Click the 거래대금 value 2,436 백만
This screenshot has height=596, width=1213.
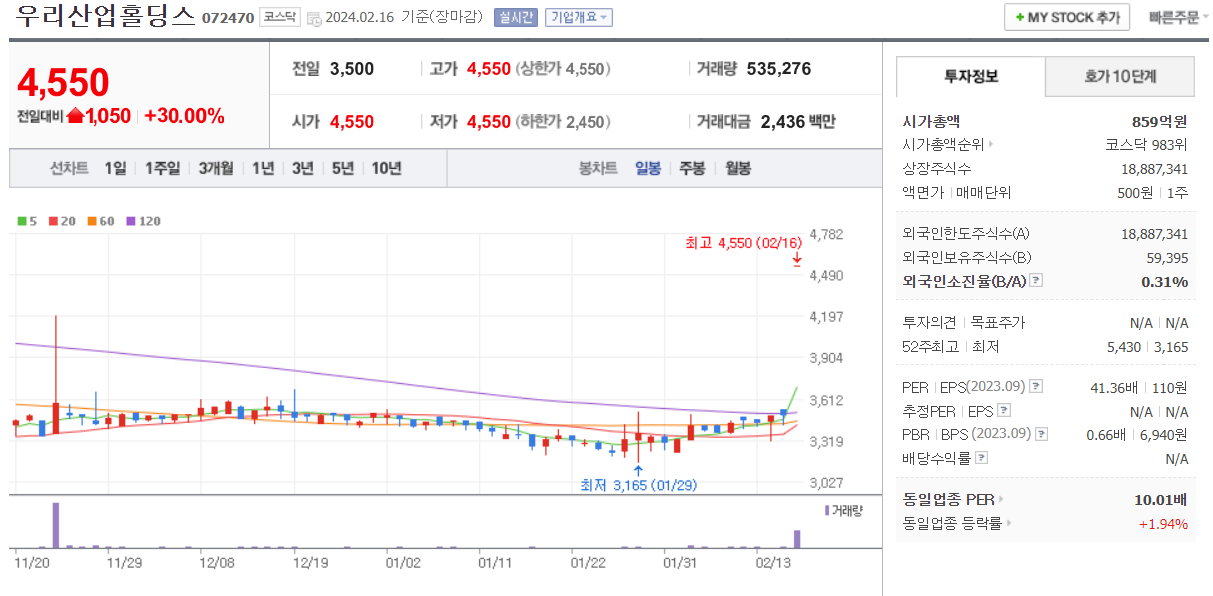(798, 122)
